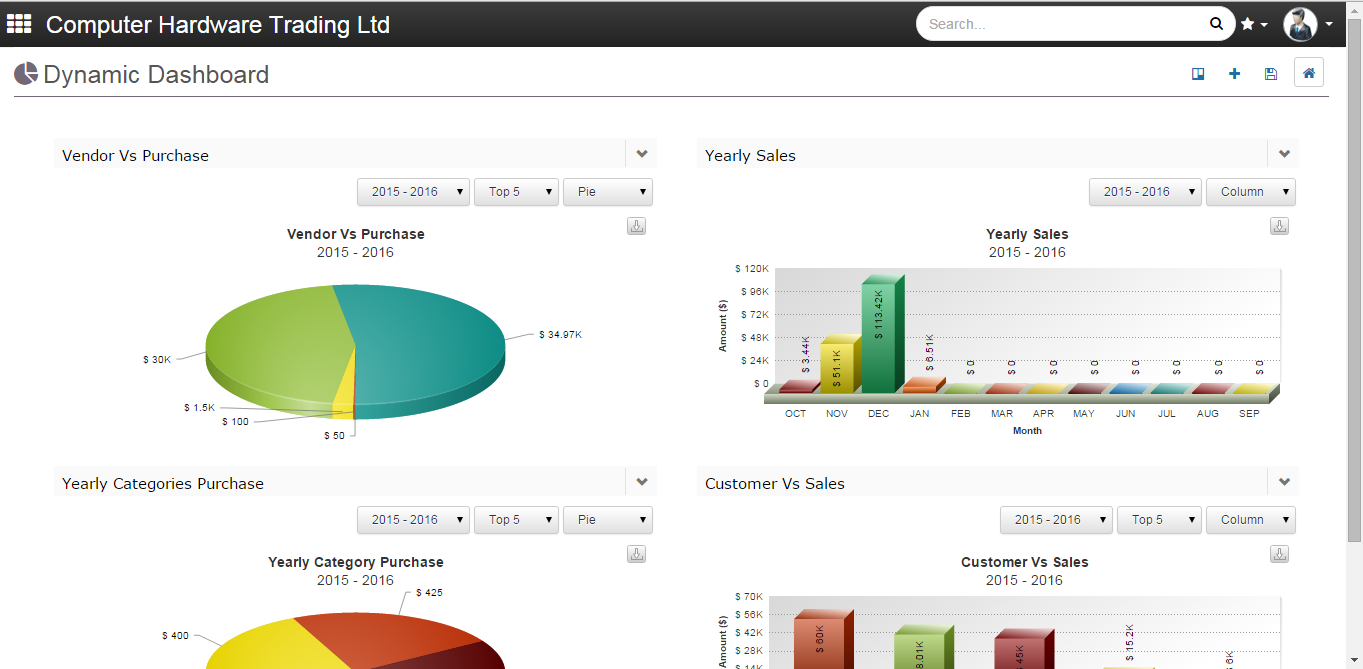Click the $ 425 category pie label
This screenshot has height=669, width=1363.
[x=429, y=593]
